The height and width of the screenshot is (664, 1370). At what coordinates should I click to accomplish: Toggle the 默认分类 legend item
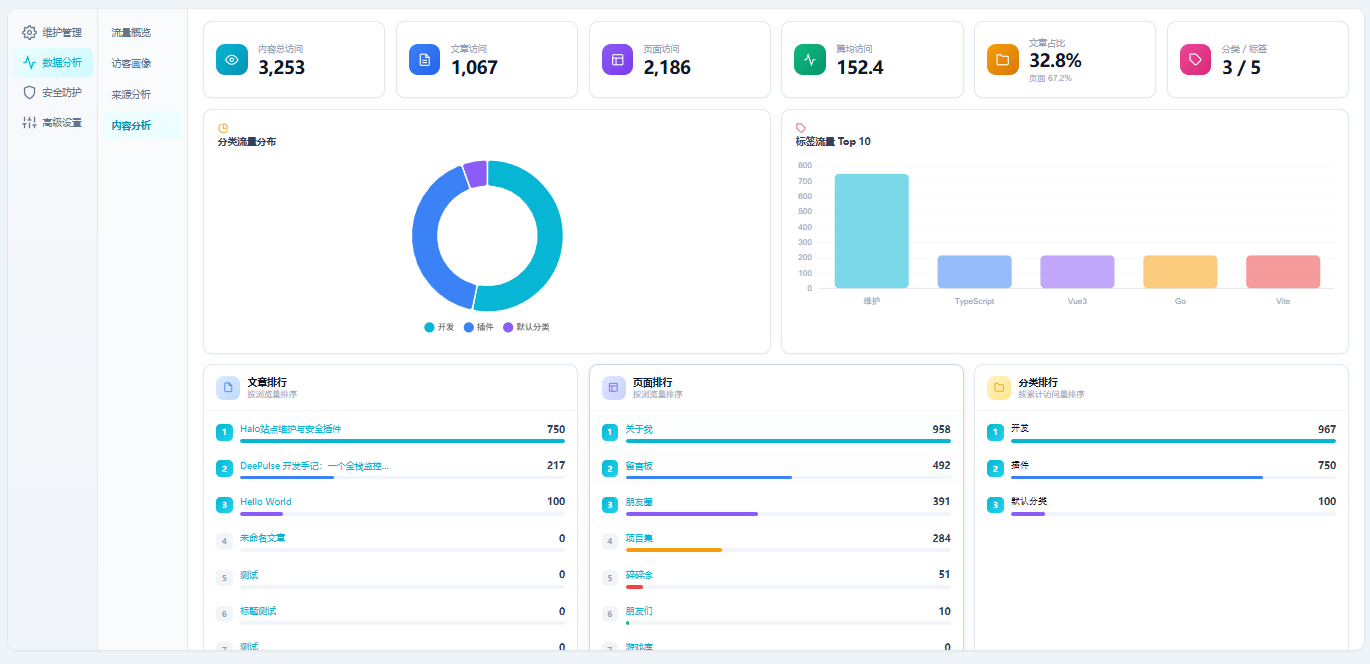pos(526,327)
